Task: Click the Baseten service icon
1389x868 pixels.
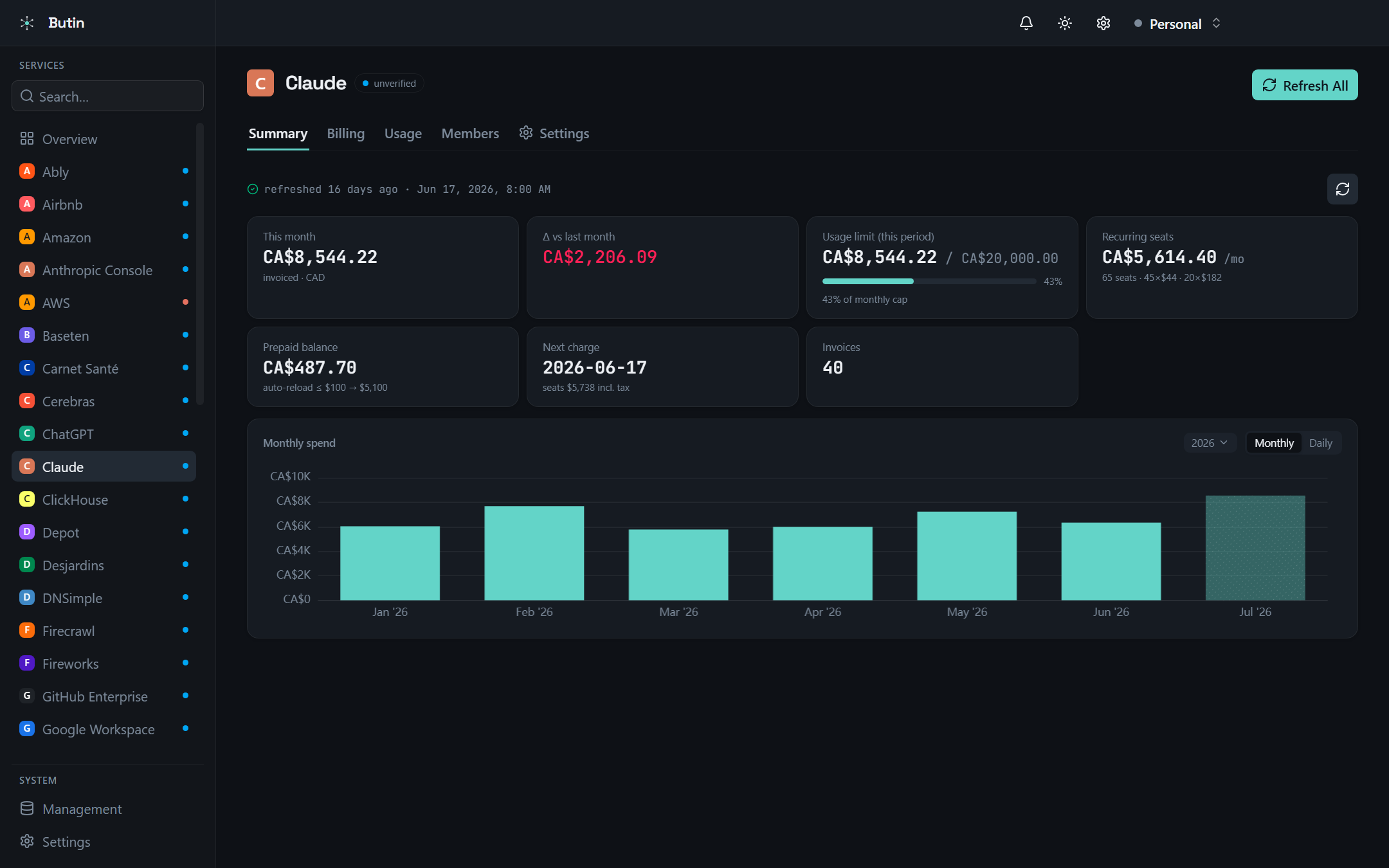Action: click(x=27, y=335)
